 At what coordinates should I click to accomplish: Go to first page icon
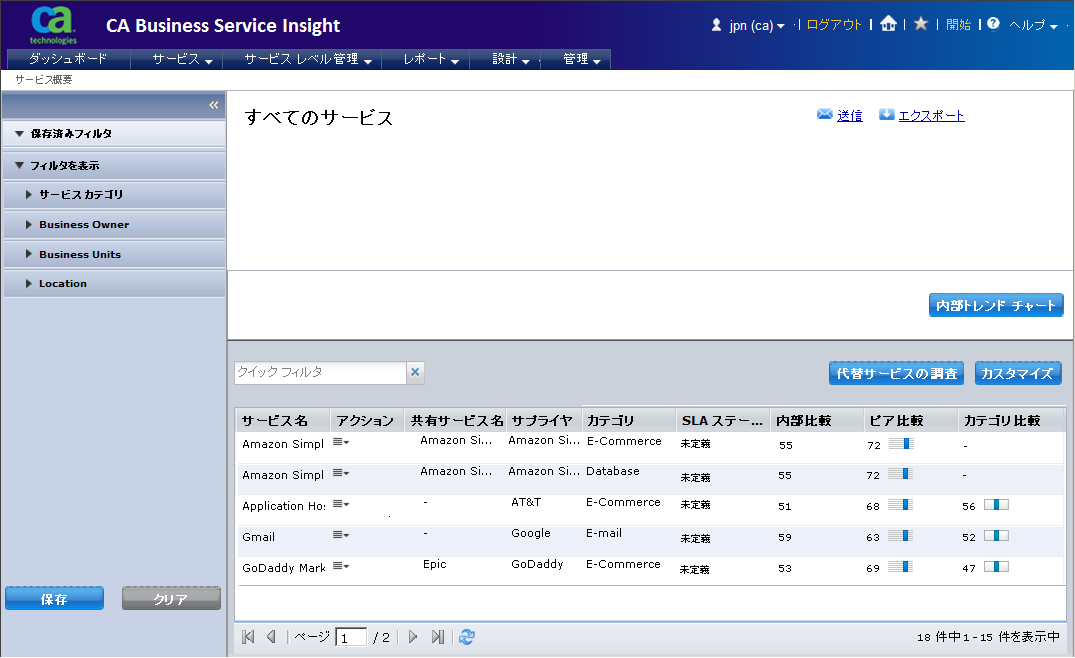[248, 637]
